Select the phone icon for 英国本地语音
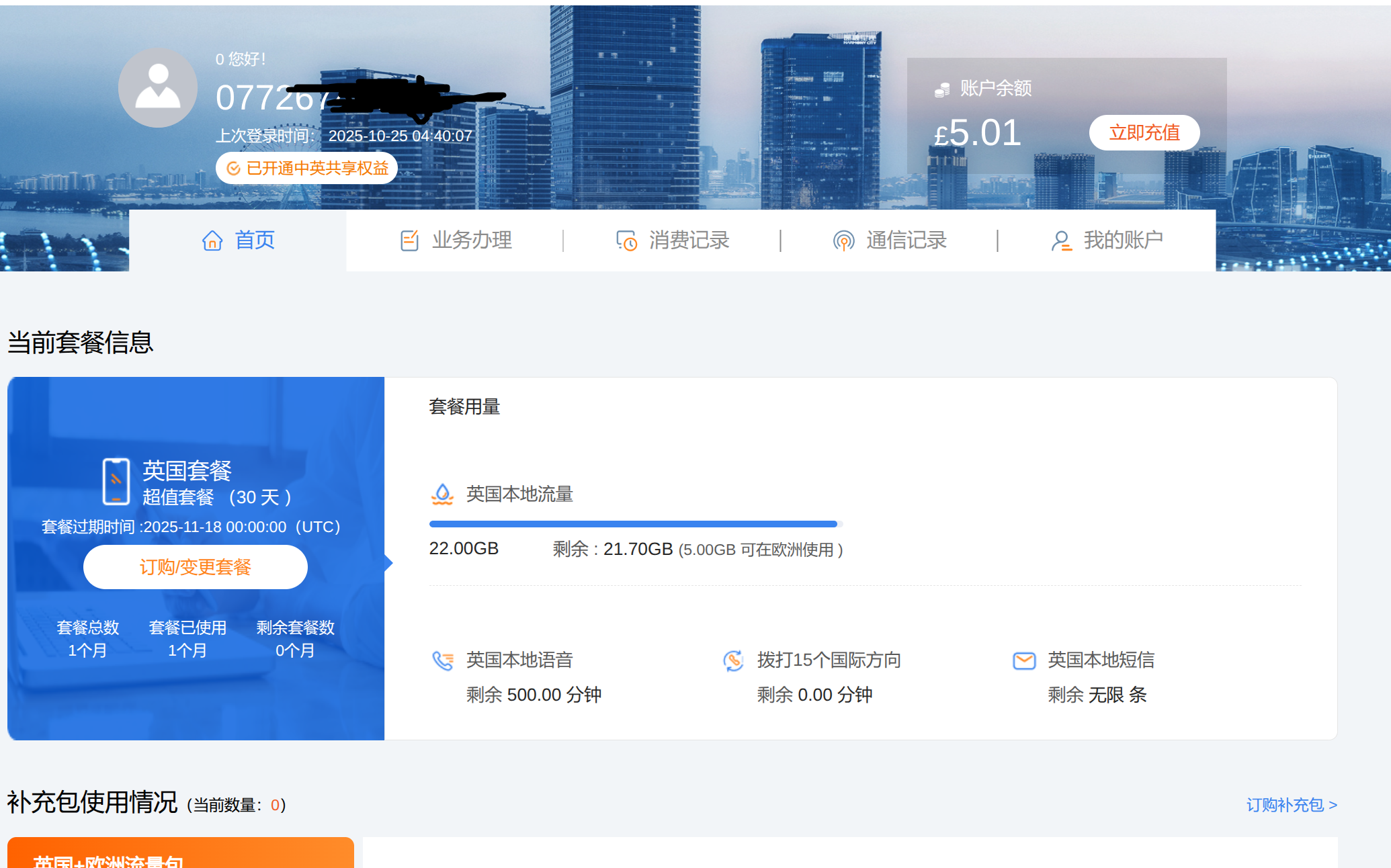Viewport: 1391px width, 868px height. click(x=441, y=660)
